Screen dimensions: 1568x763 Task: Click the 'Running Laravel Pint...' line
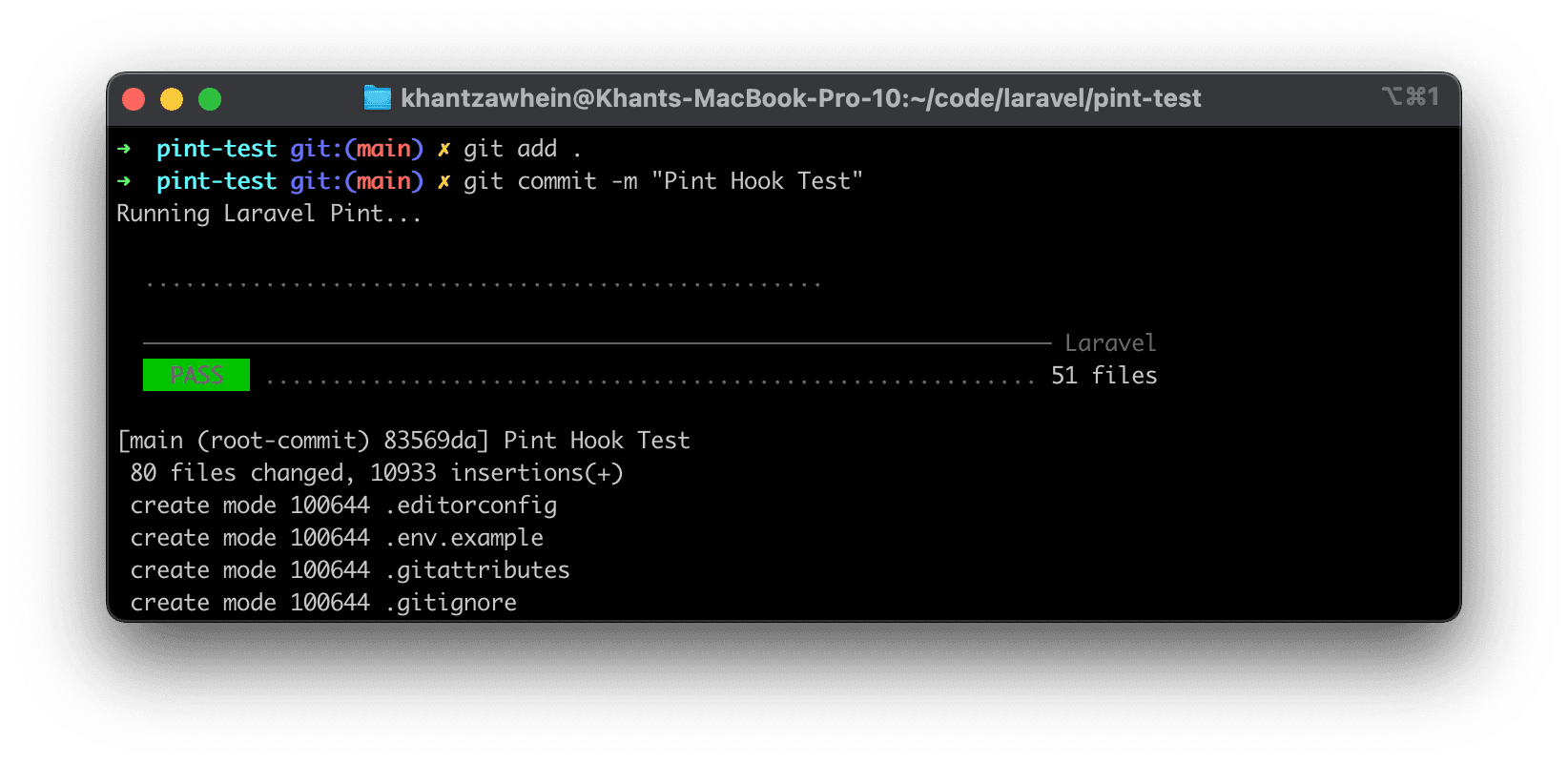[268, 214]
